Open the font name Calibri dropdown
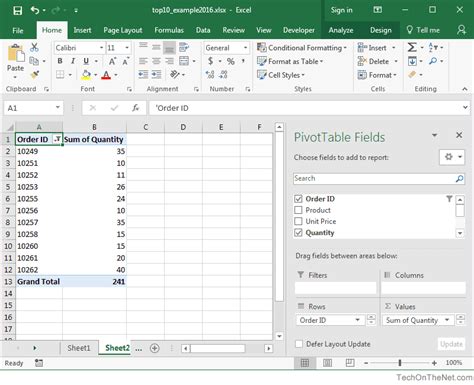This screenshot has width=474, height=385. [x=101, y=48]
